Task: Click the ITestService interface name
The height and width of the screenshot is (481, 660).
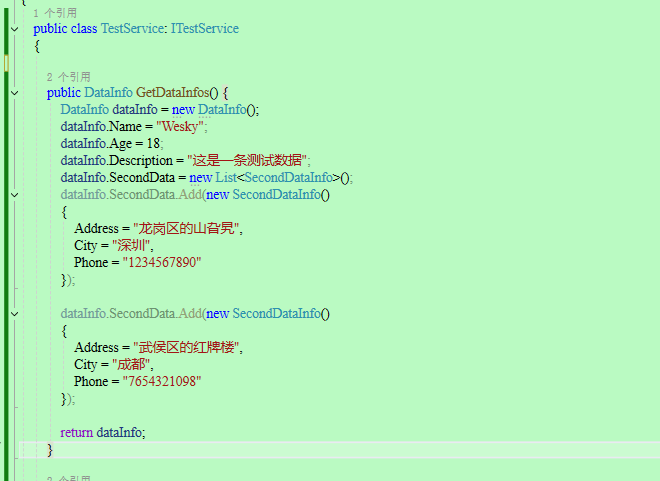Action: click(205, 29)
